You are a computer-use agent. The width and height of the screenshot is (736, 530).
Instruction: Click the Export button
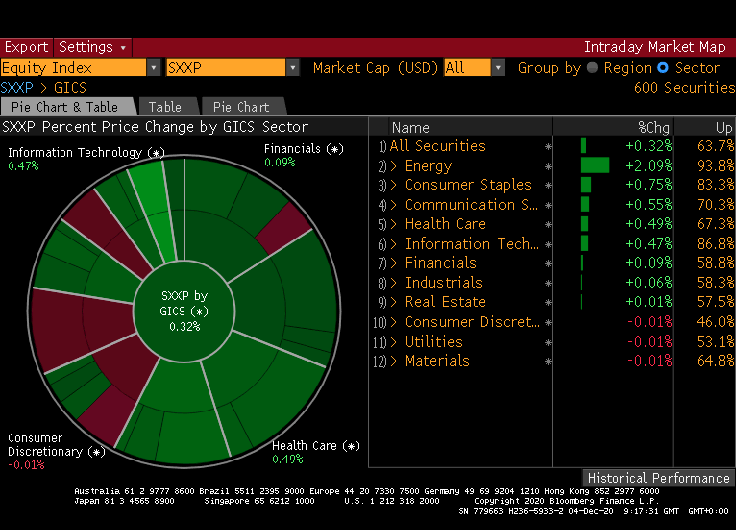tap(26, 47)
